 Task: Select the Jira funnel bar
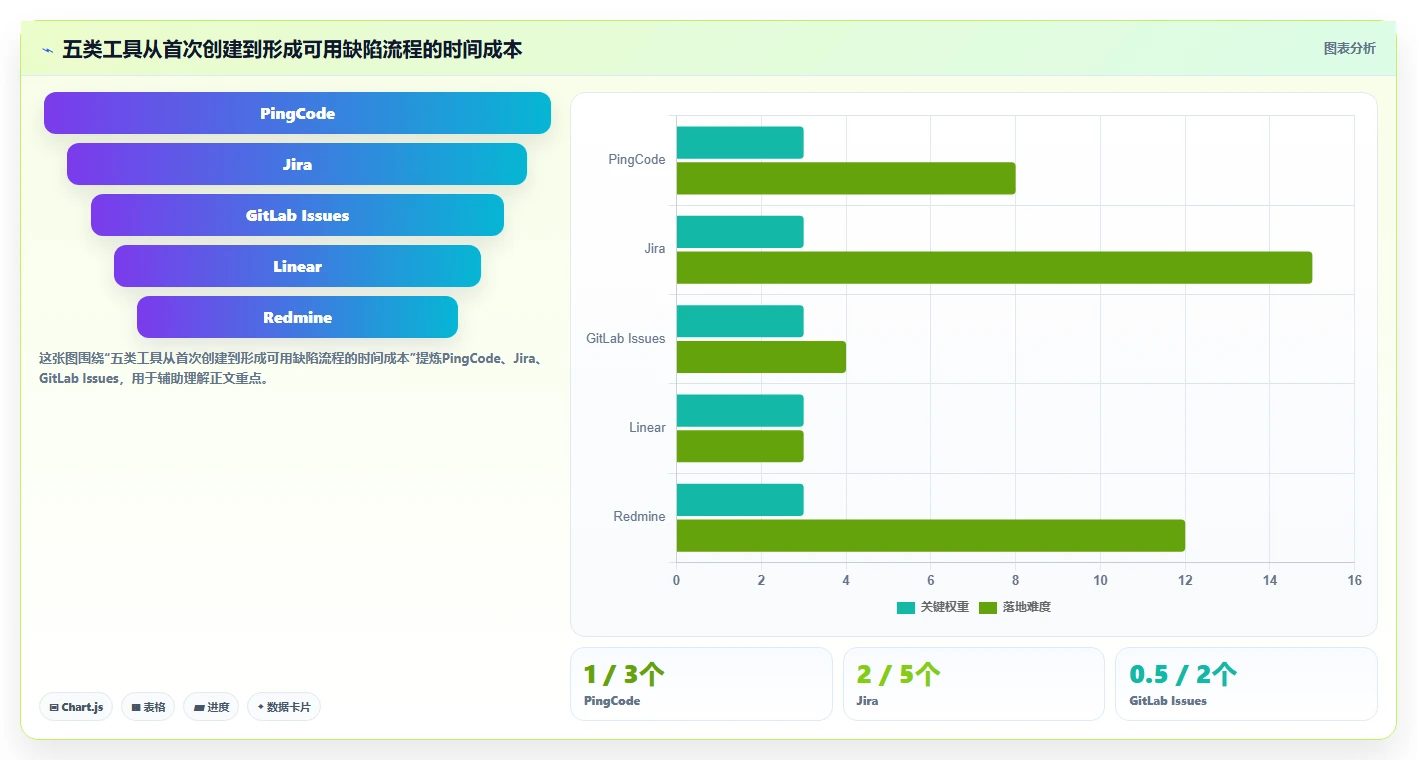point(297,164)
